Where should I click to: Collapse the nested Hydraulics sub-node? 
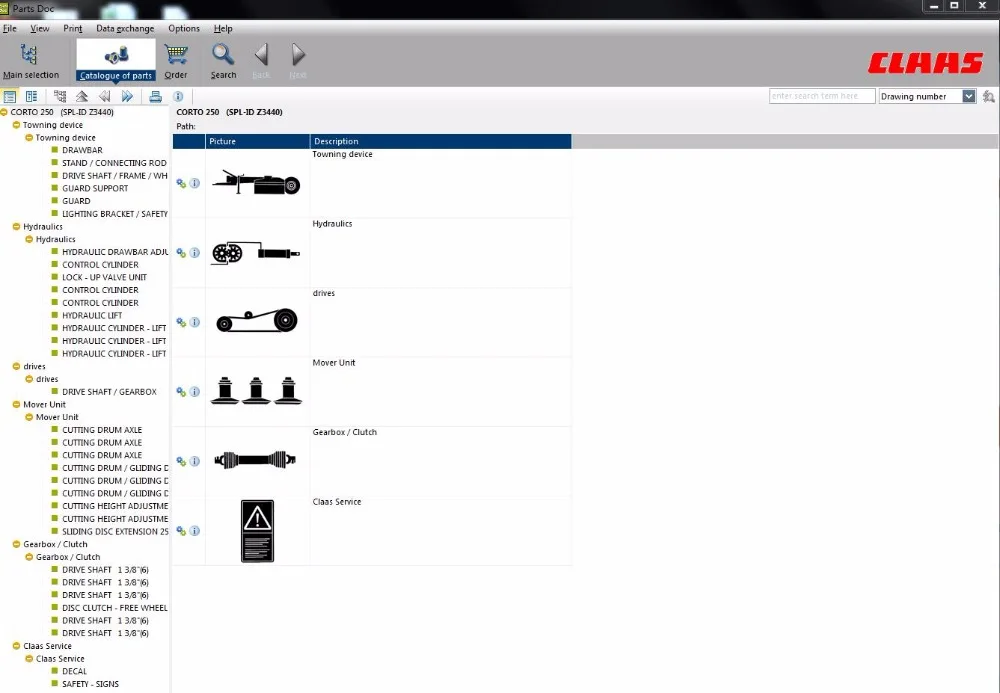coord(29,239)
